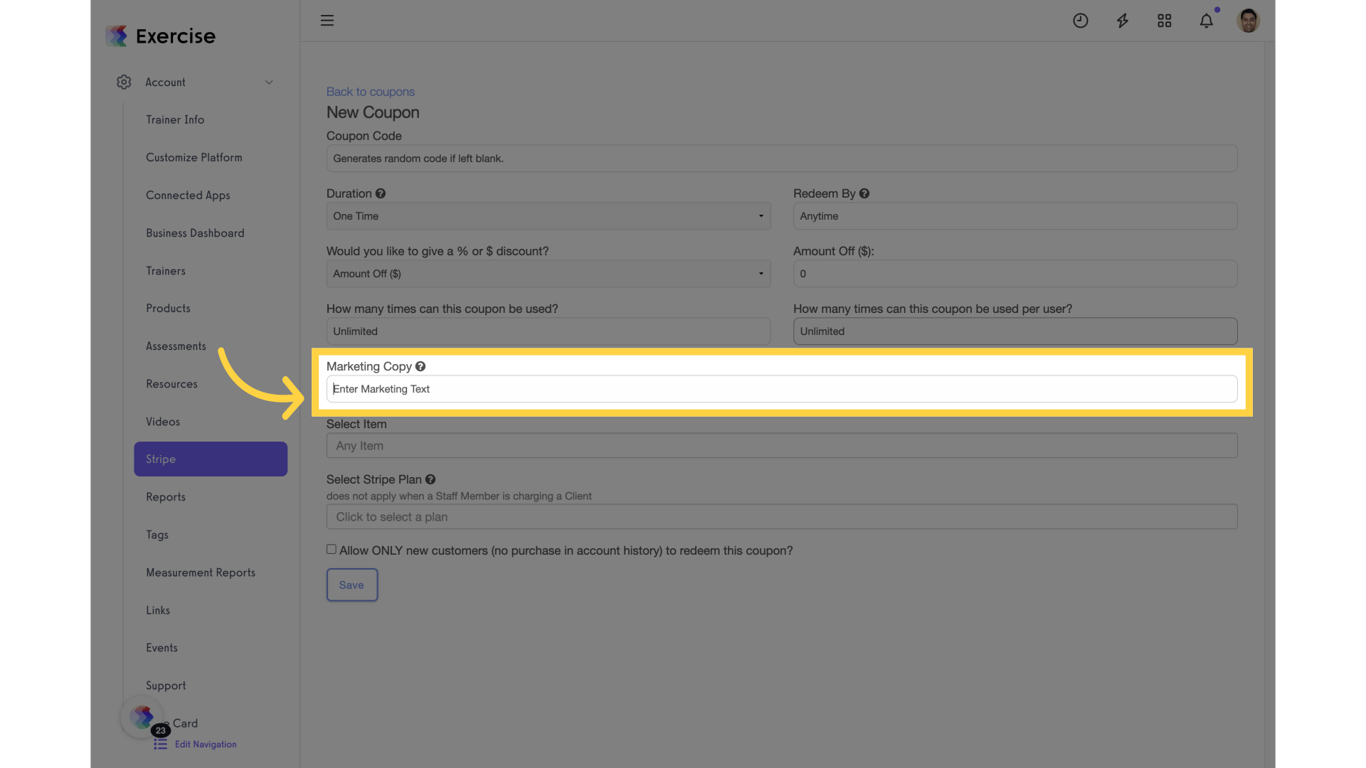Screen dimensions: 1366x768
Task: Open notifications from the bell icon
Action: click(x=1206, y=20)
